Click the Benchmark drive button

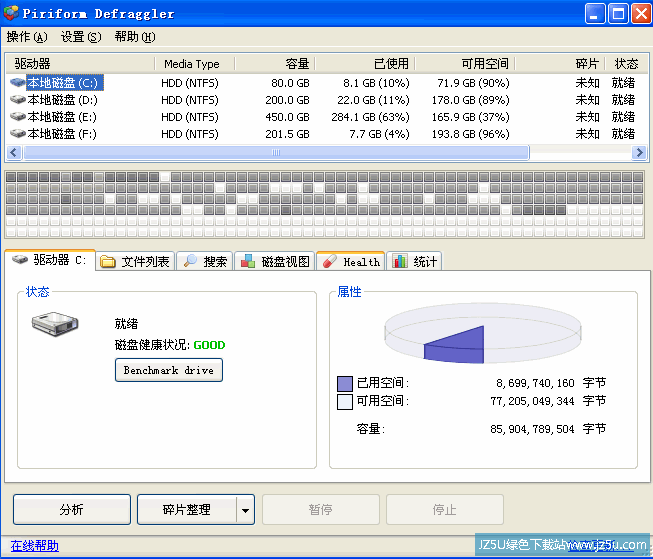169,370
